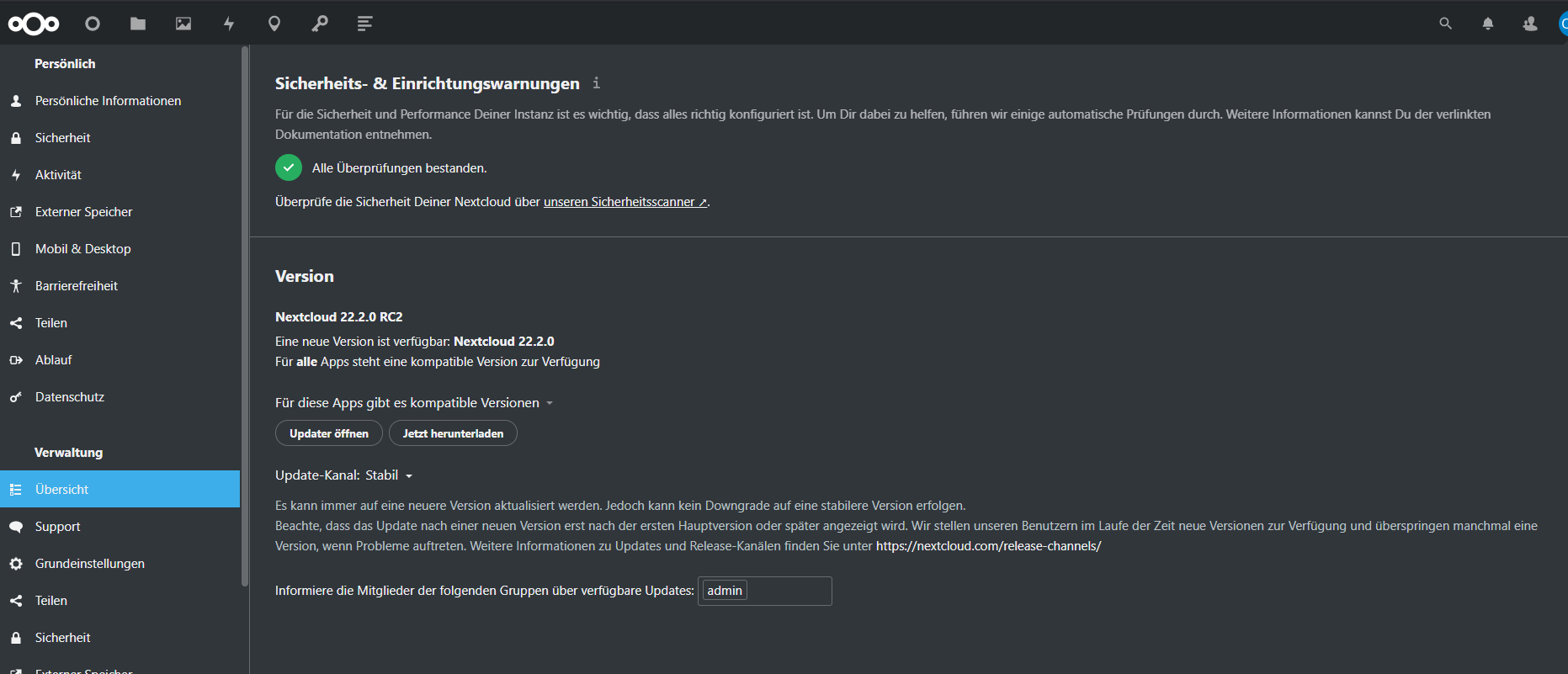Go to Aktivität settings
The image size is (1568, 674).
(120, 175)
